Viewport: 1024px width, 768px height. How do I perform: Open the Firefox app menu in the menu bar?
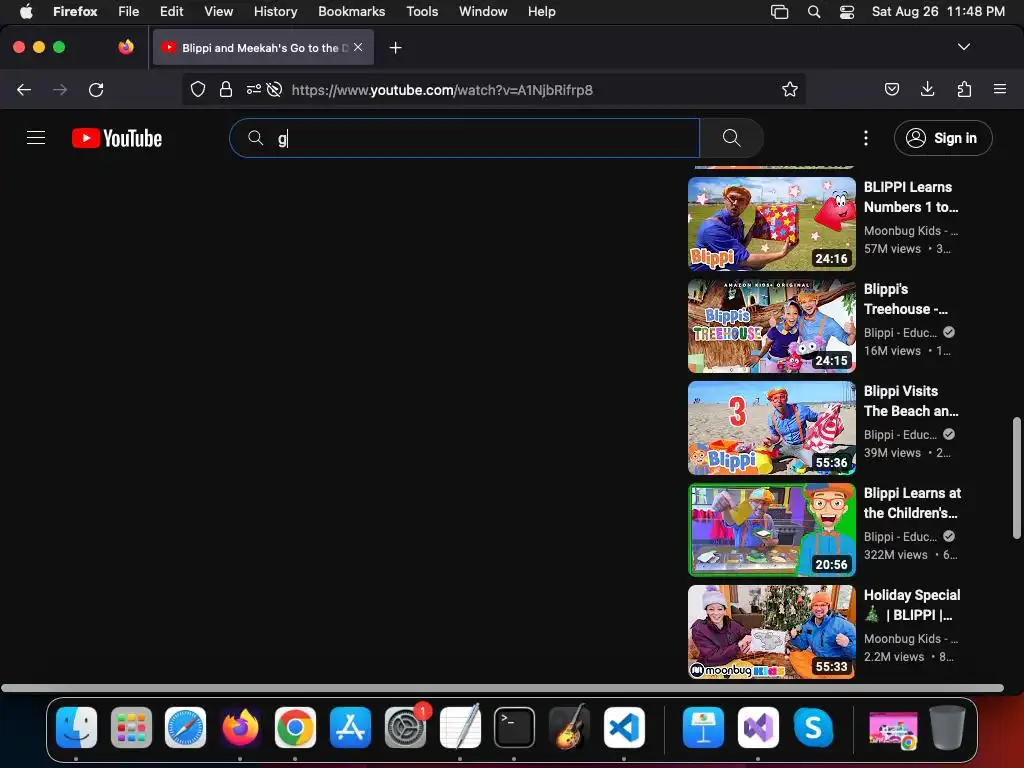[x=75, y=11]
